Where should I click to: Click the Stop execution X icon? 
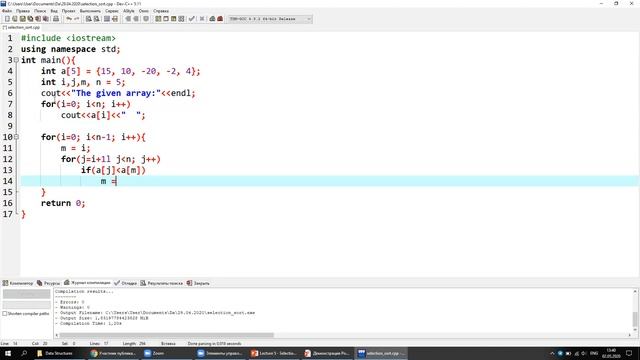coord(202,19)
